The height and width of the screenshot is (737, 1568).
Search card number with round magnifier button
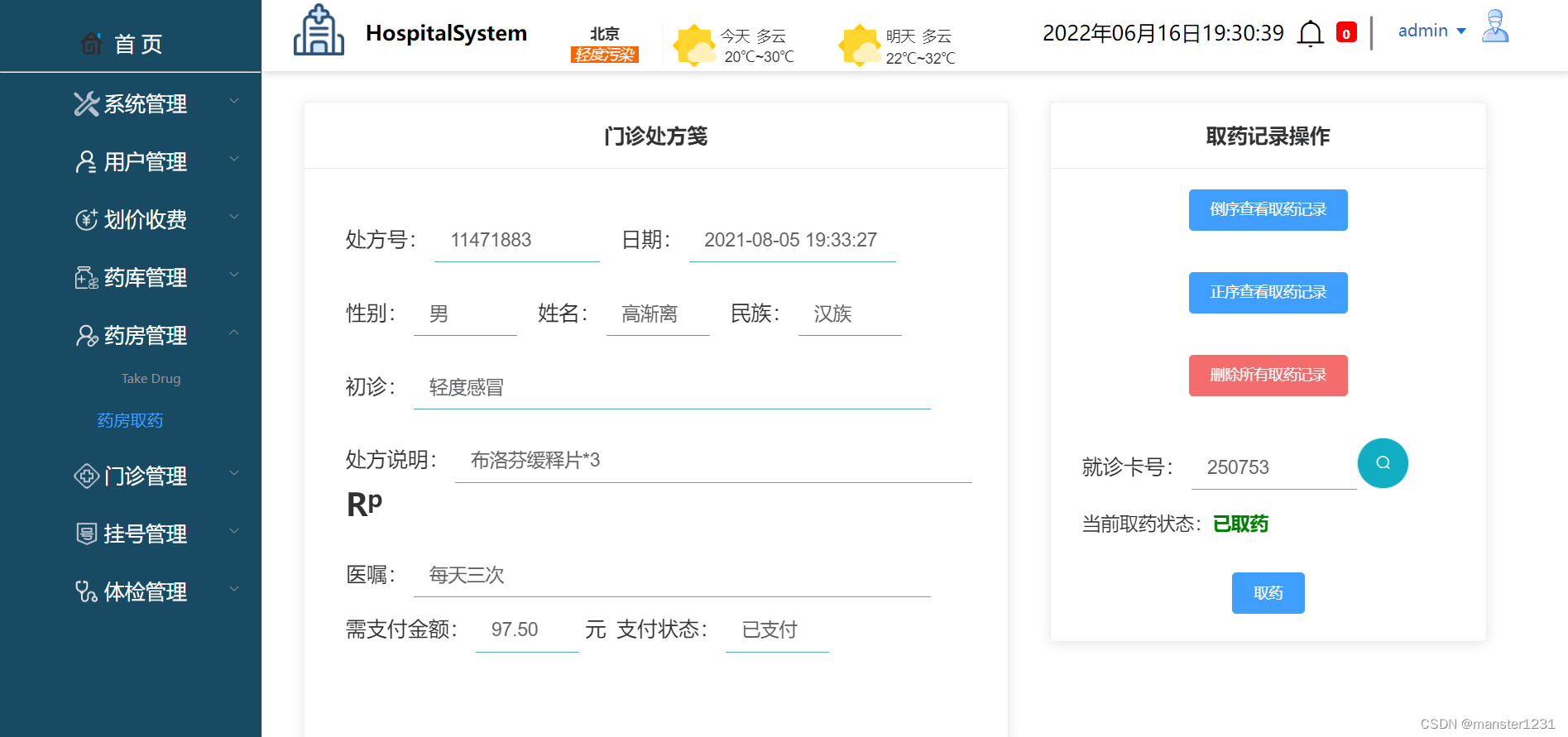[x=1383, y=463]
